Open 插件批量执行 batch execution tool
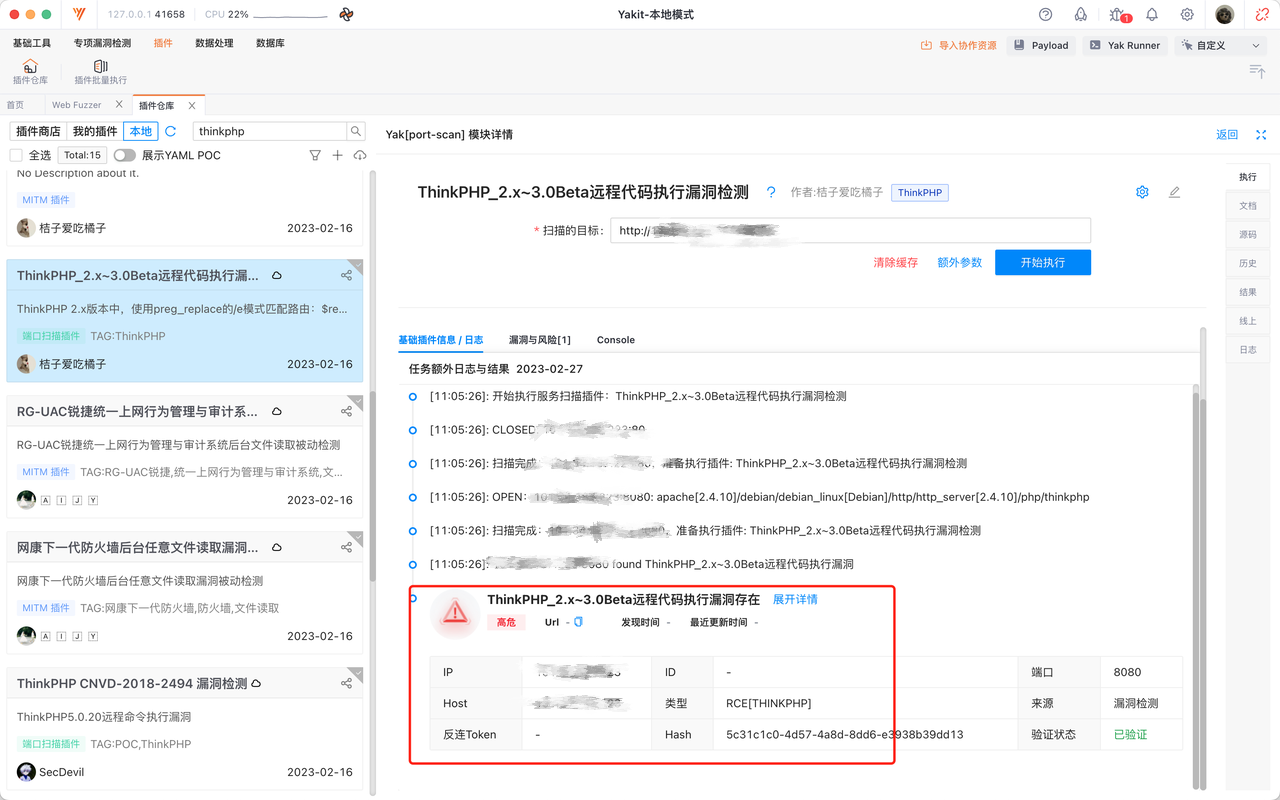Screen dimensions: 1280x800 tap(100, 72)
